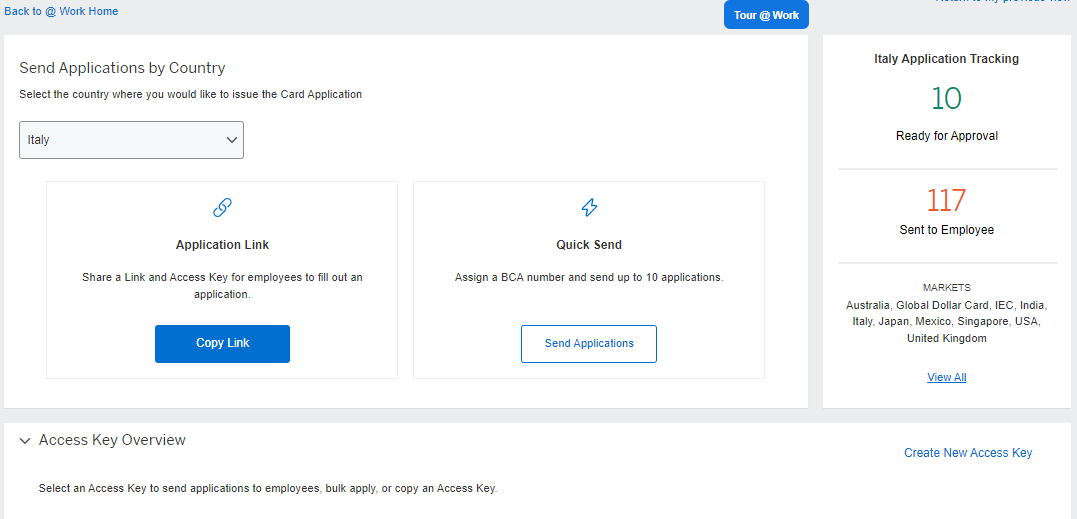Click the Sent to Employee label
Screen dimensions: 1077x519
pyautogui.click(x=946, y=230)
